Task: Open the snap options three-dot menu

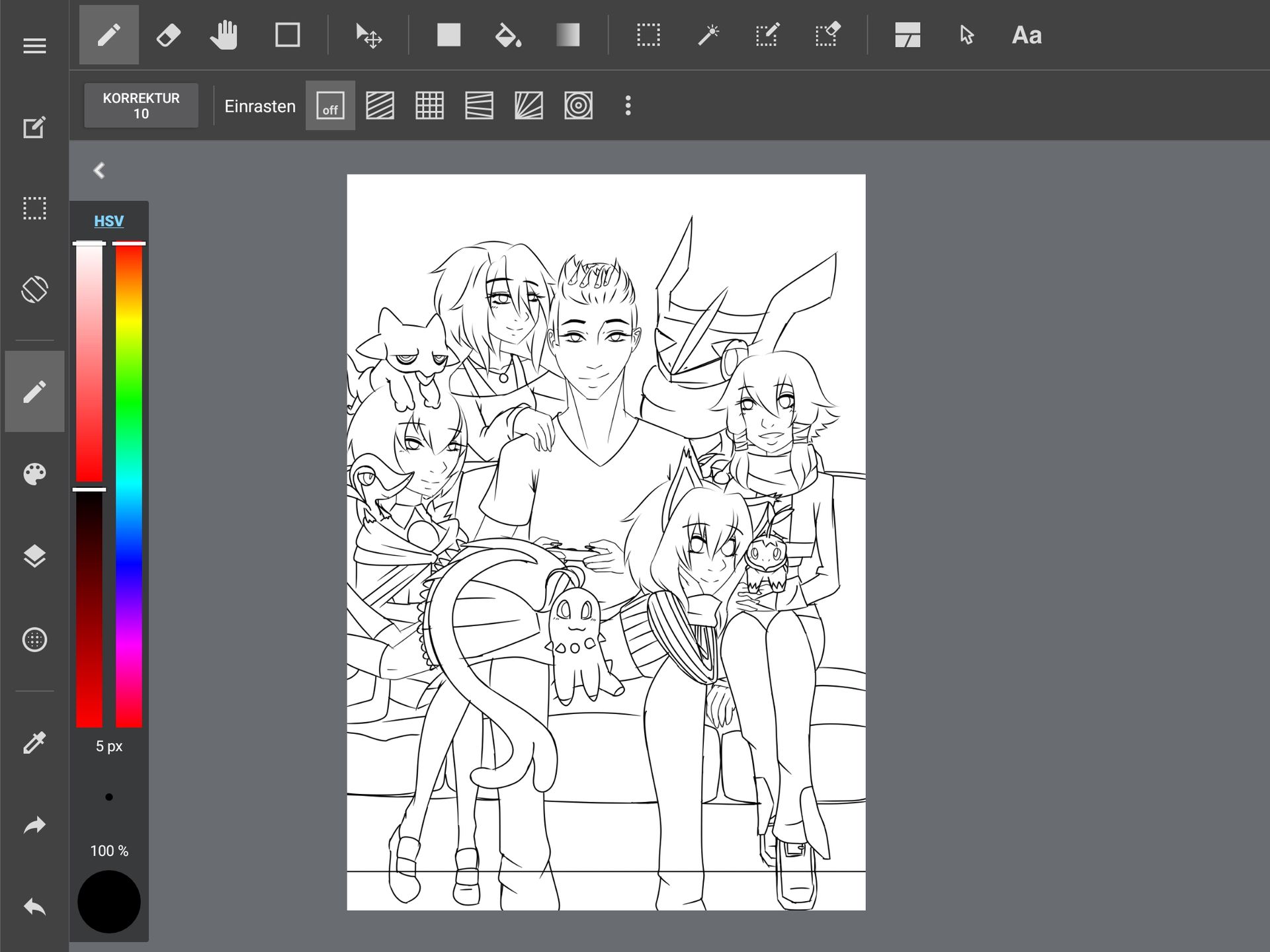Action: point(628,106)
